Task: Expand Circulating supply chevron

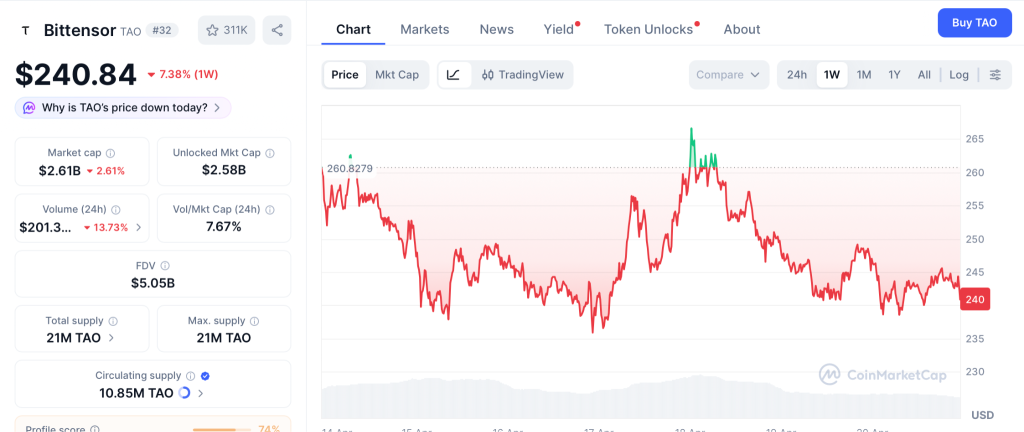Action: [x=201, y=393]
